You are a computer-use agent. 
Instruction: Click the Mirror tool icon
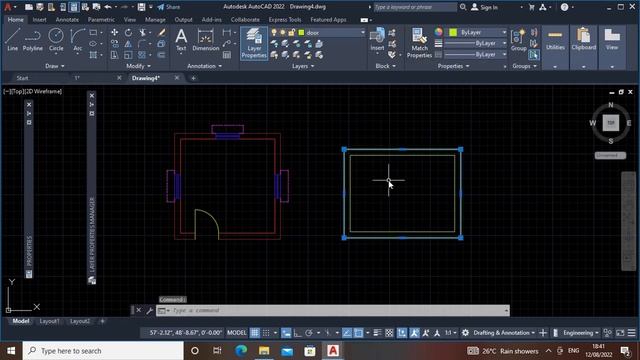coord(128,44)
